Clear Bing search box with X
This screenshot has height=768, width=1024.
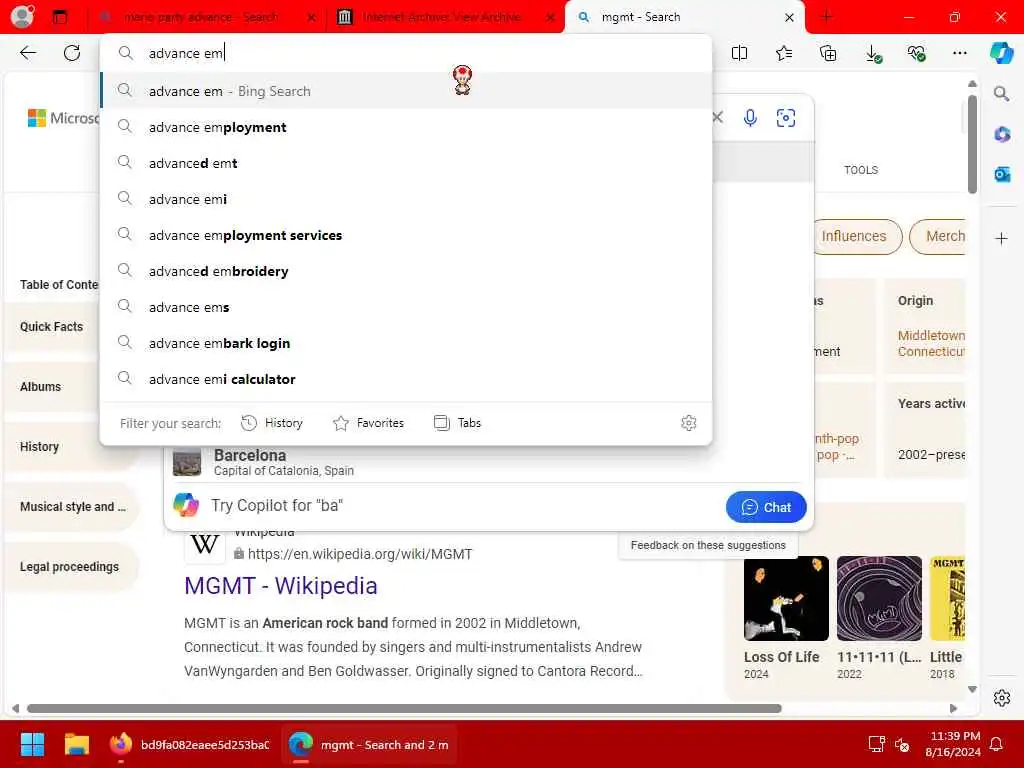pos(717,118)
